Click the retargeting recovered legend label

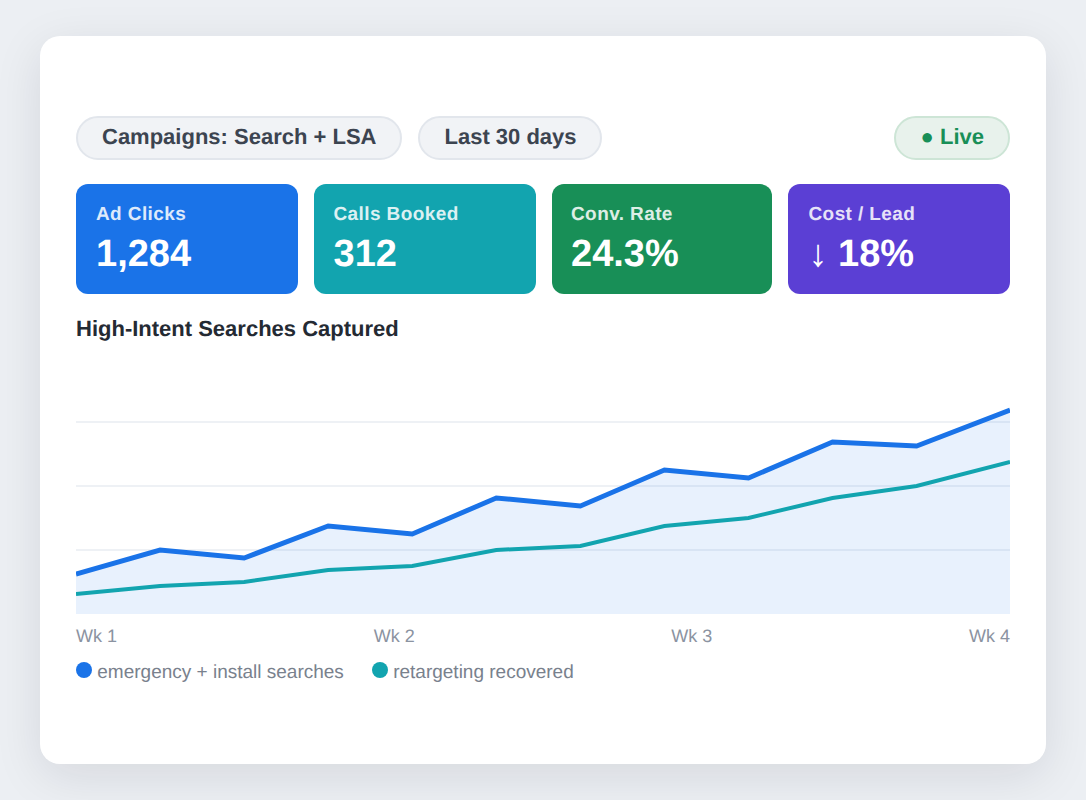483,672
